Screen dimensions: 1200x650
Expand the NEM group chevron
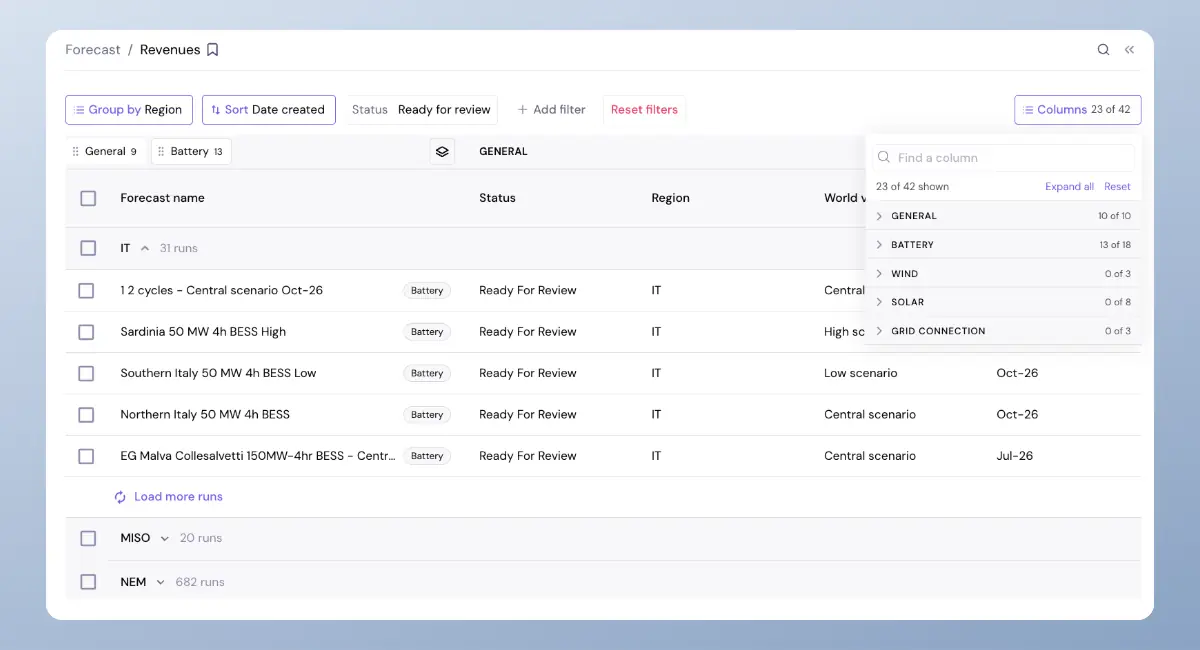pos(160,582)
